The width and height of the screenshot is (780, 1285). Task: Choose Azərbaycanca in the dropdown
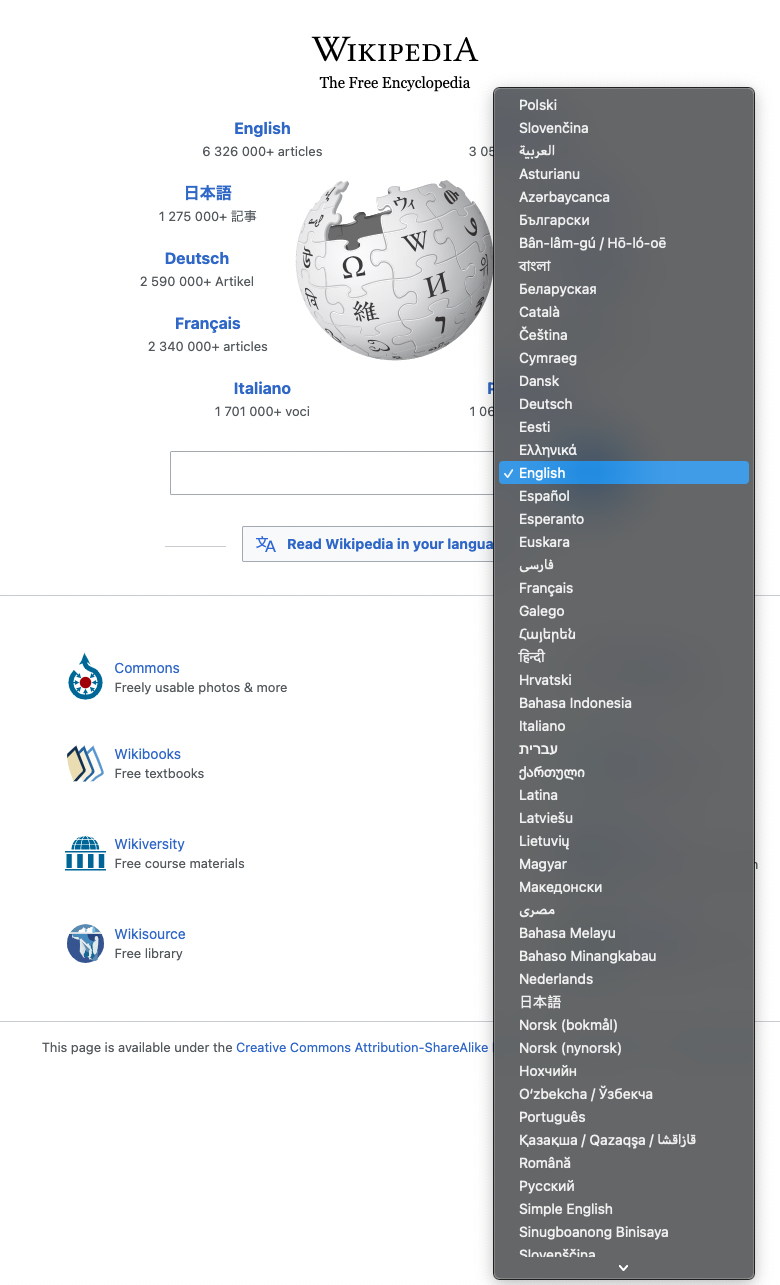(624, 197)
